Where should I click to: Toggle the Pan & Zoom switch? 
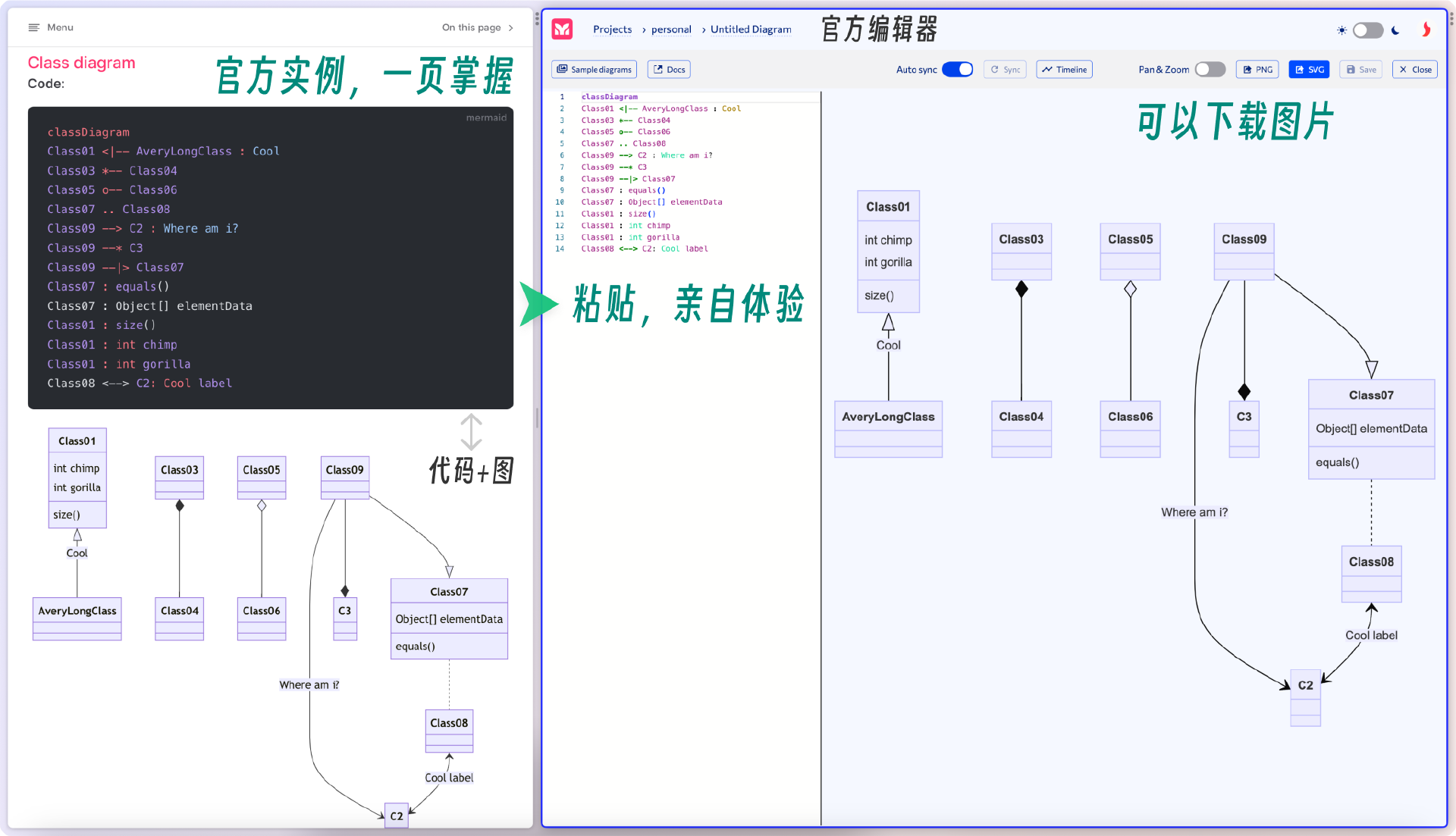(1210, 70)
